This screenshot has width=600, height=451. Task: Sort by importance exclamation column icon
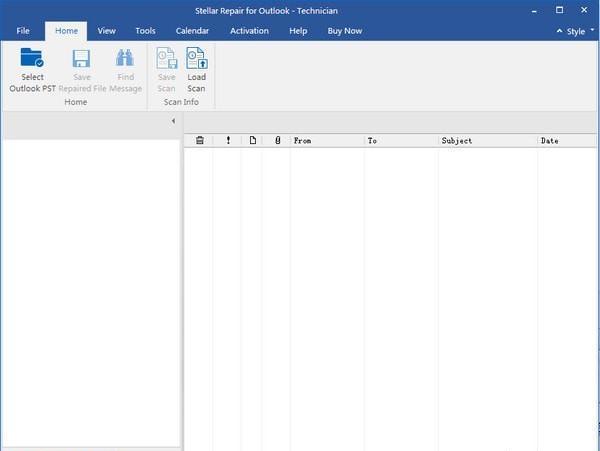(x=228, y=141)
